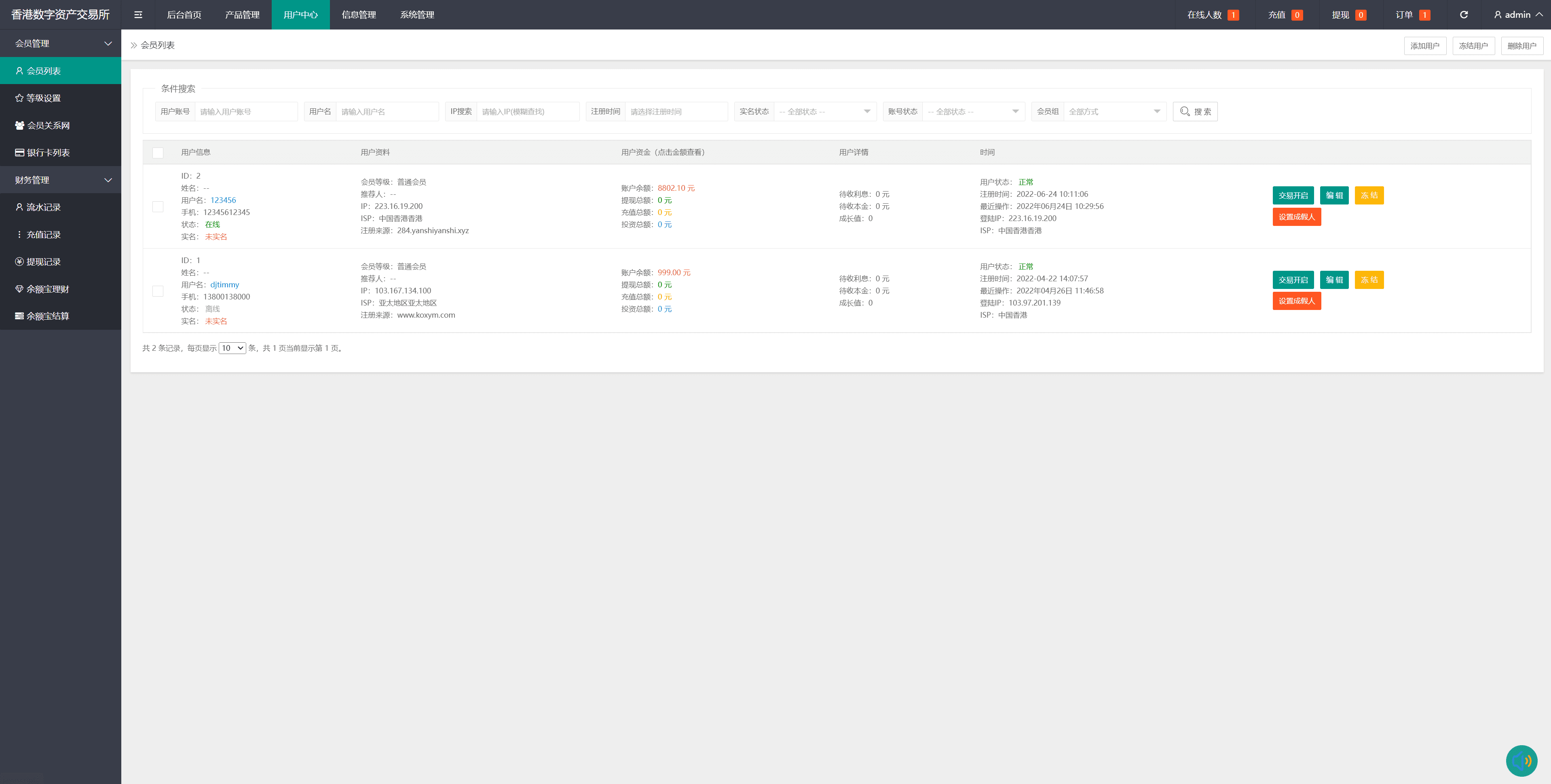1551x784 pixels.
Task: Open 银行卡列表 card icon item
Action: (48, 152)
